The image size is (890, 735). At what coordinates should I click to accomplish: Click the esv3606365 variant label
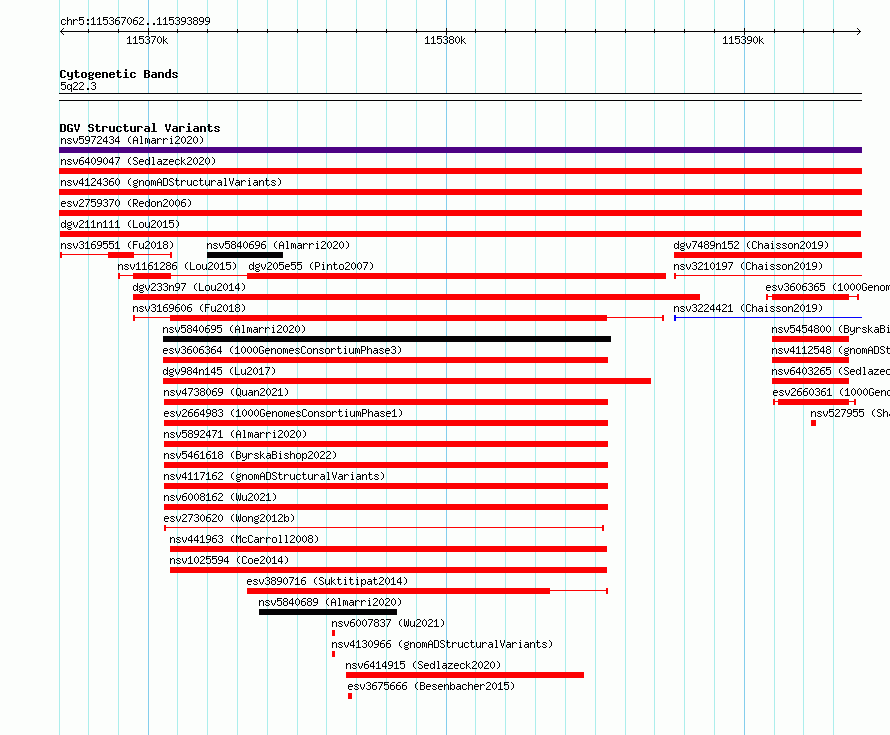tap(828, 287)
